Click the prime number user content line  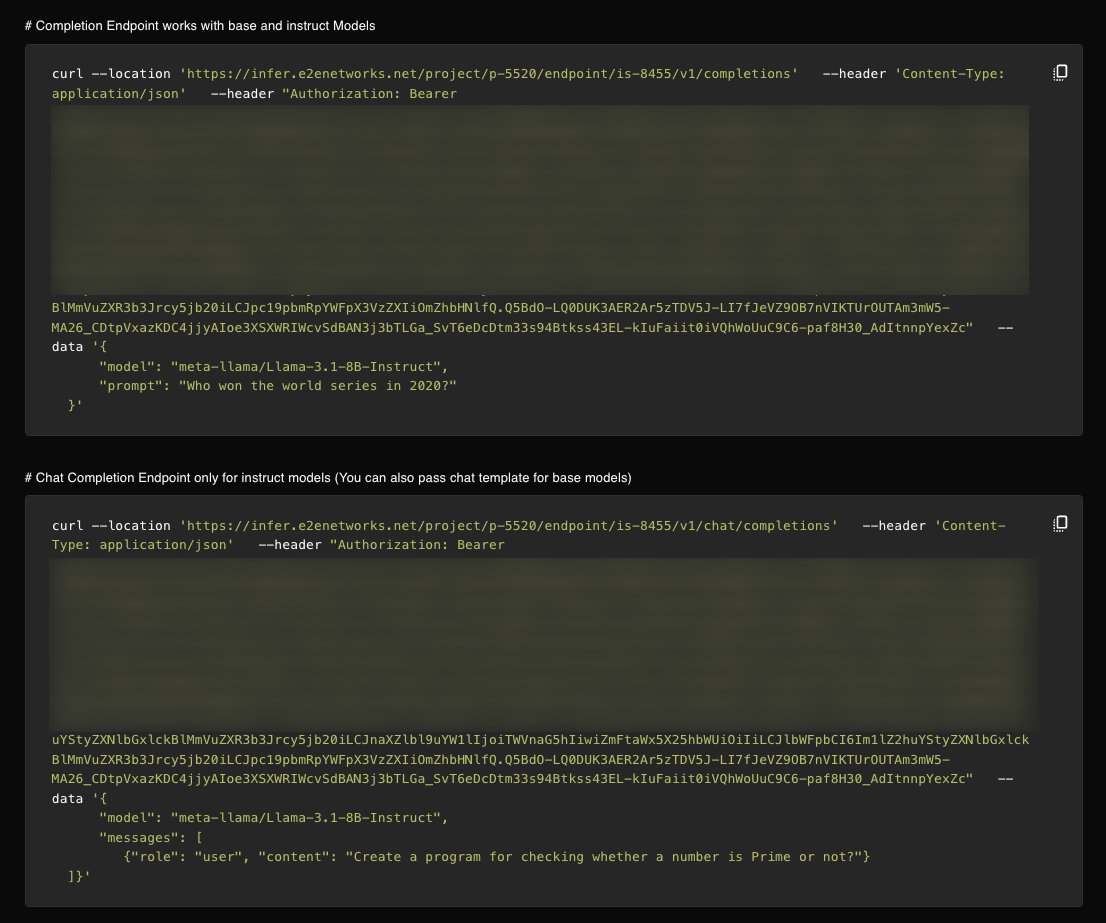(497, 857)
